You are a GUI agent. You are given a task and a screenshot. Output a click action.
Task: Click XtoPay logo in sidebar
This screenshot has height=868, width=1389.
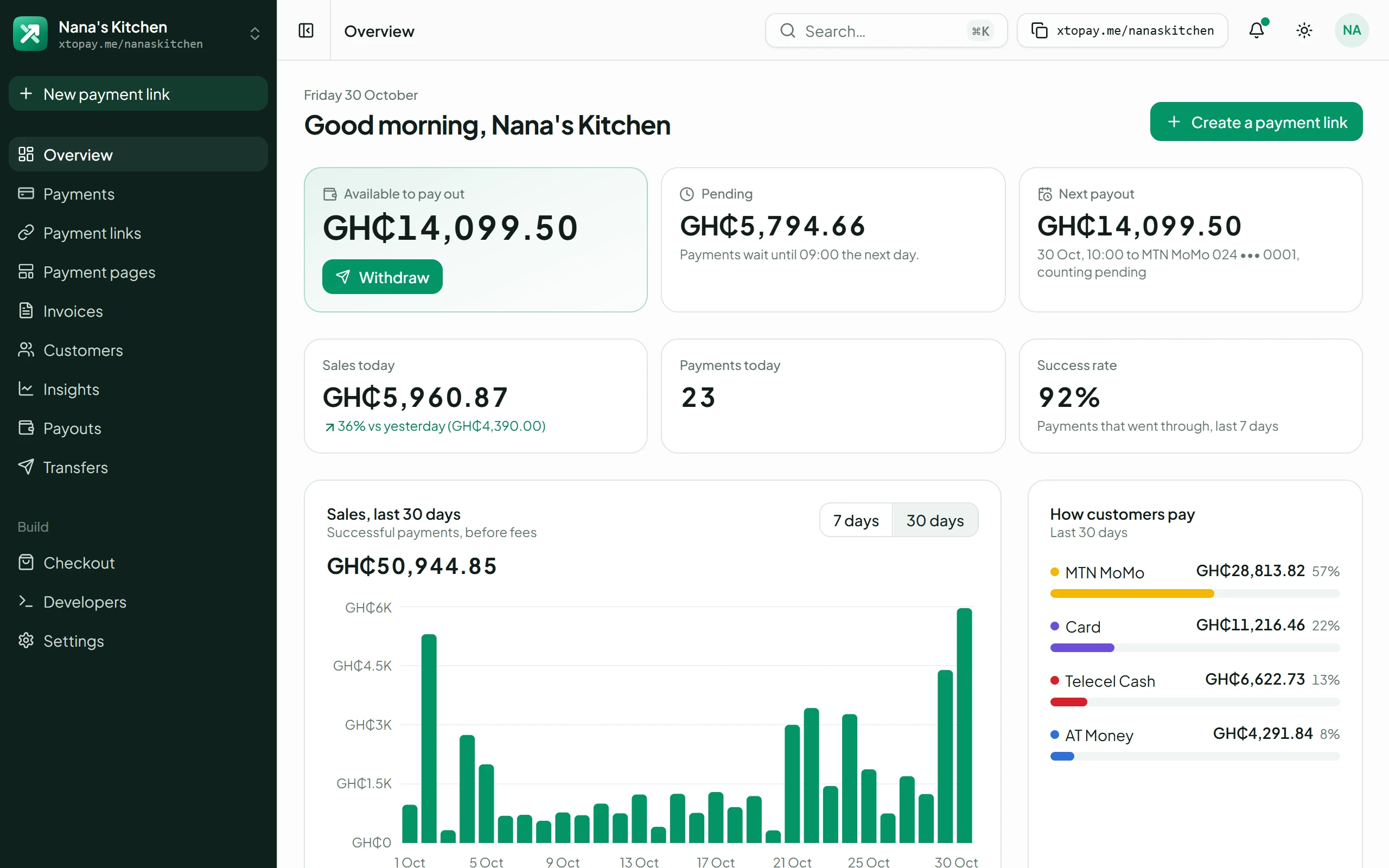tap(30, 33)
